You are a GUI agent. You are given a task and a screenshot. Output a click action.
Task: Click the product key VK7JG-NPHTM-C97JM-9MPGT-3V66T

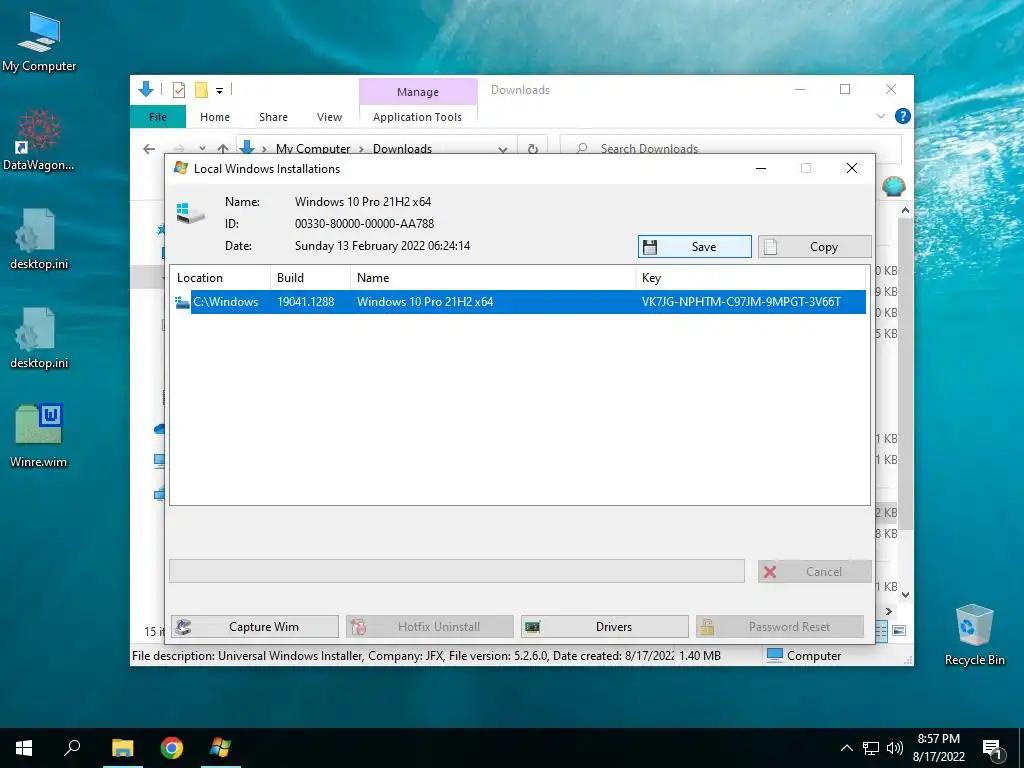pos(741,302)
